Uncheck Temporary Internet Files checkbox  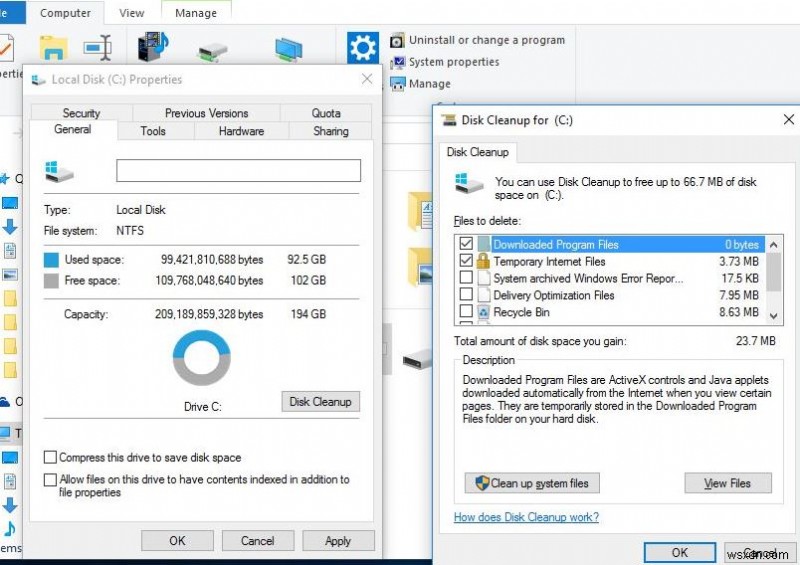click(x=466, y=260)
